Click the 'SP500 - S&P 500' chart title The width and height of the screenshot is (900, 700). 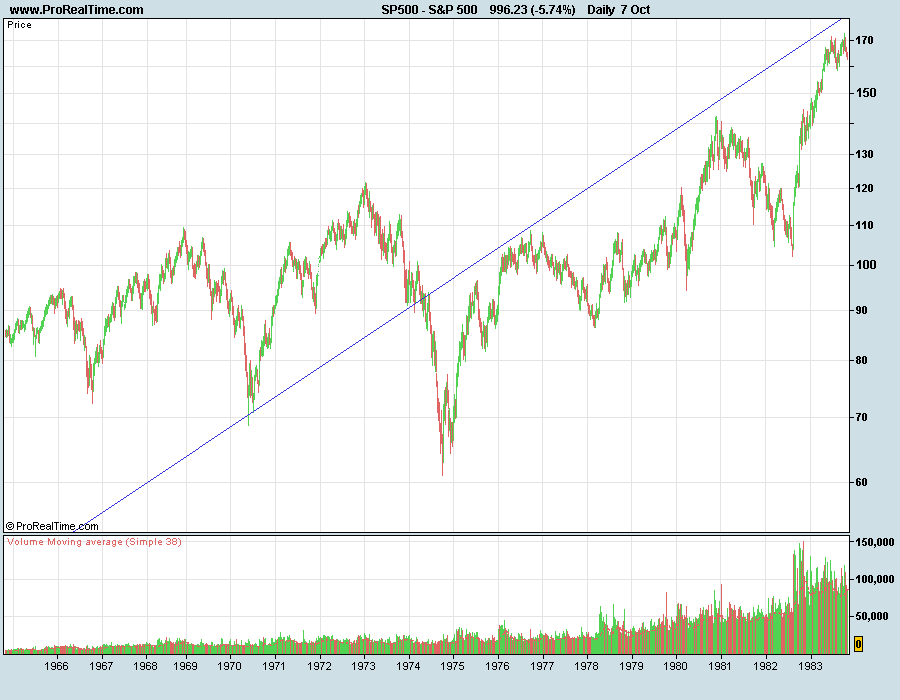[429, 10]
